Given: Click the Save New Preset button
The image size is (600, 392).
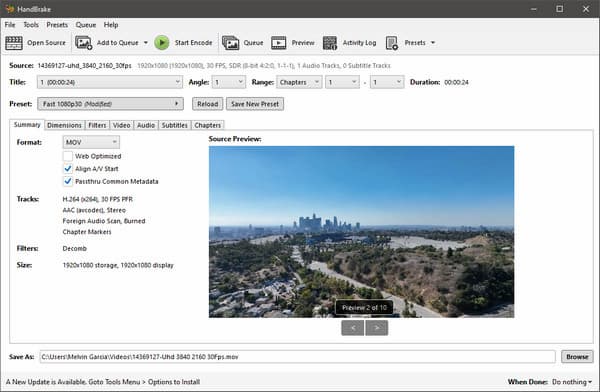Looking at the screenshot, I should coord(255,104).
